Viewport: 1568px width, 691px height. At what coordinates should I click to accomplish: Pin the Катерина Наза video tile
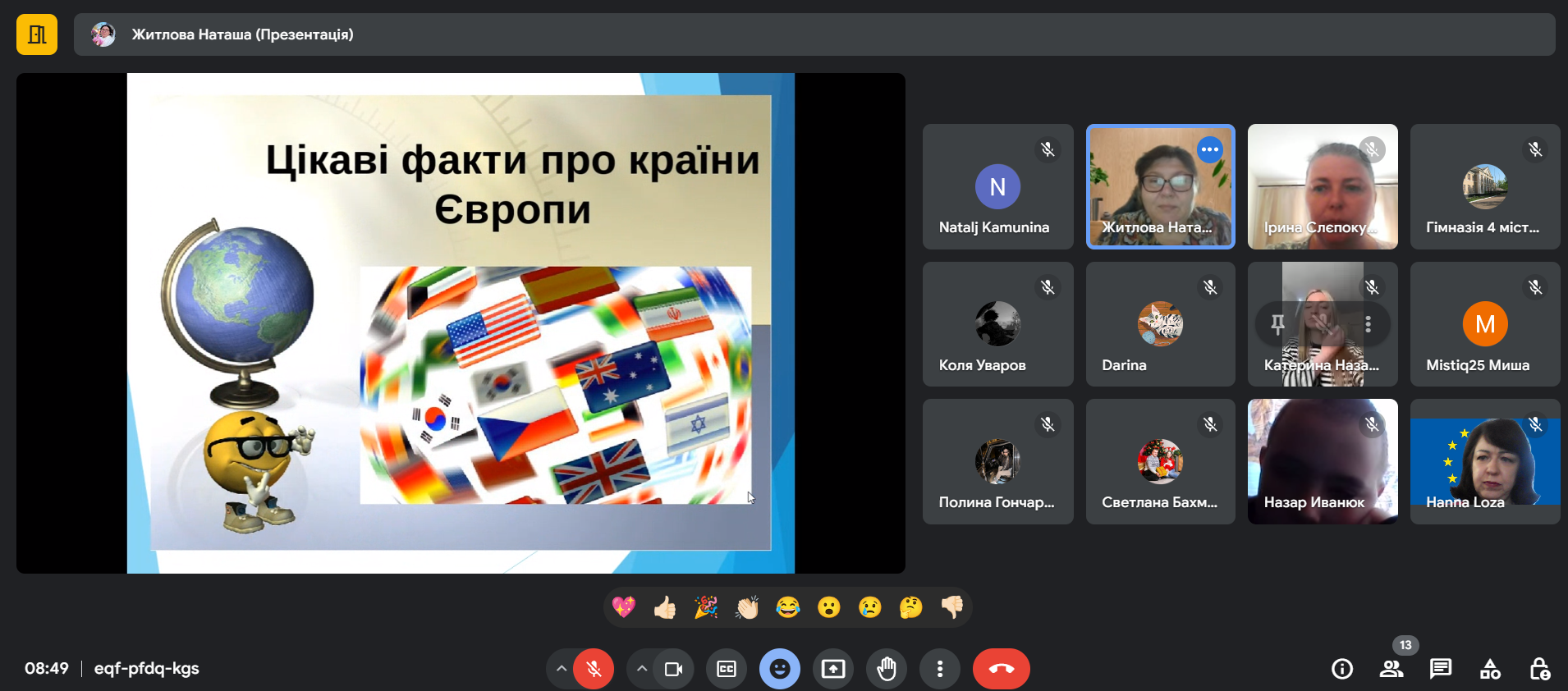tap(1277, 324)
